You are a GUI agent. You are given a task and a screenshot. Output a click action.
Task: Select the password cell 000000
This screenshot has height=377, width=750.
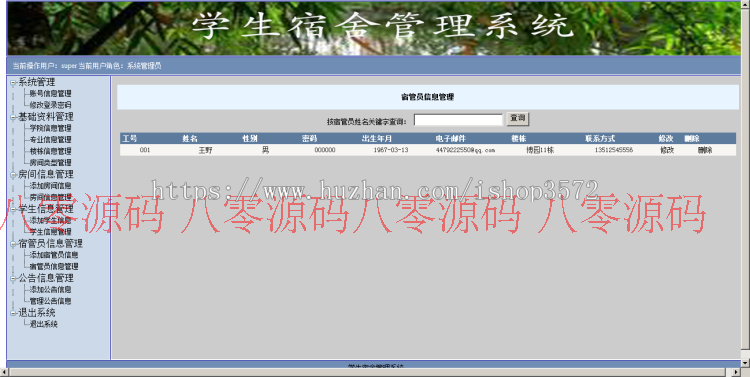pyautogui.click(x=325, y=150)
